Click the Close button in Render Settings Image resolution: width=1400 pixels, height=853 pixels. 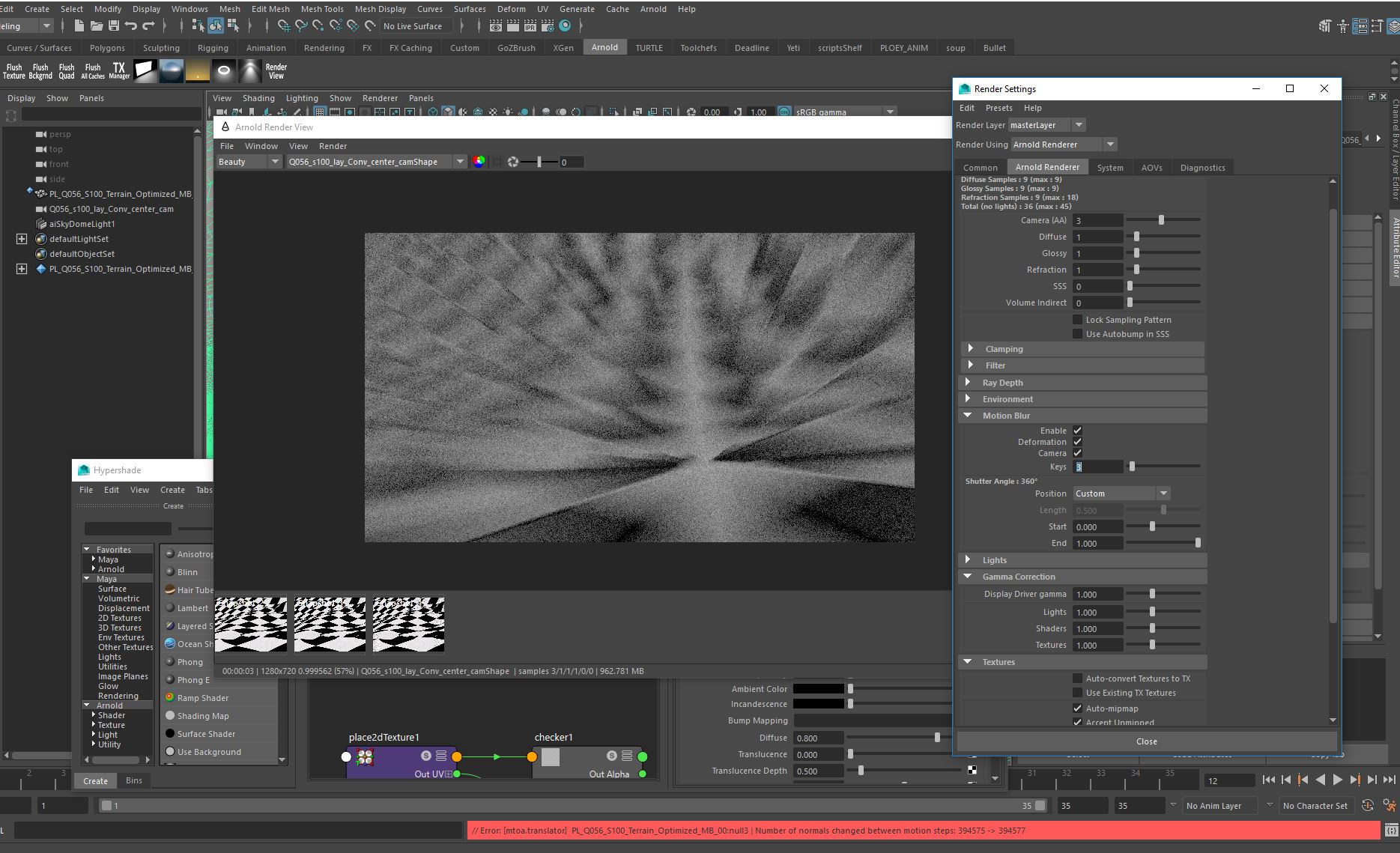pos(1146,741)
